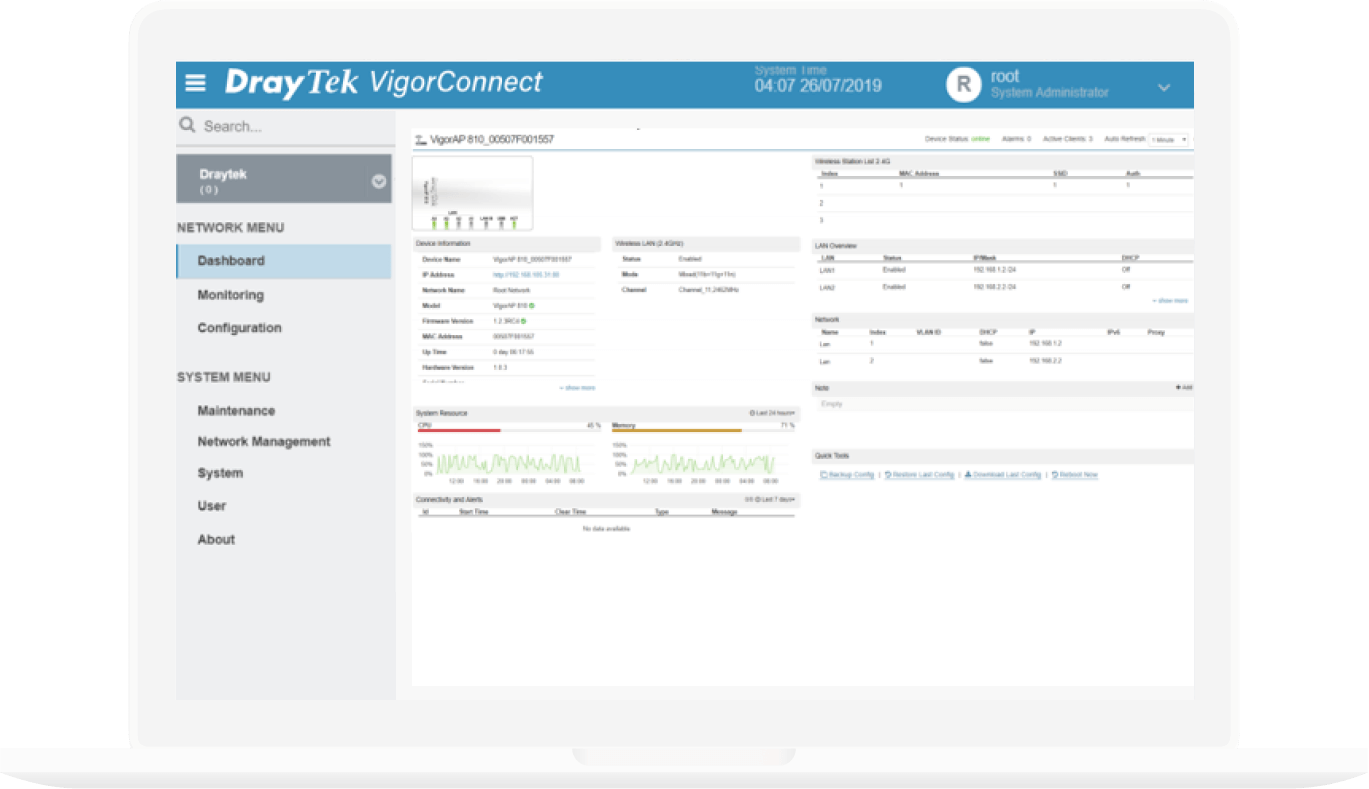Add a note with the Add button
Image resolution: width=1369 pixels, height=789 pixels.
[1184, 387]
